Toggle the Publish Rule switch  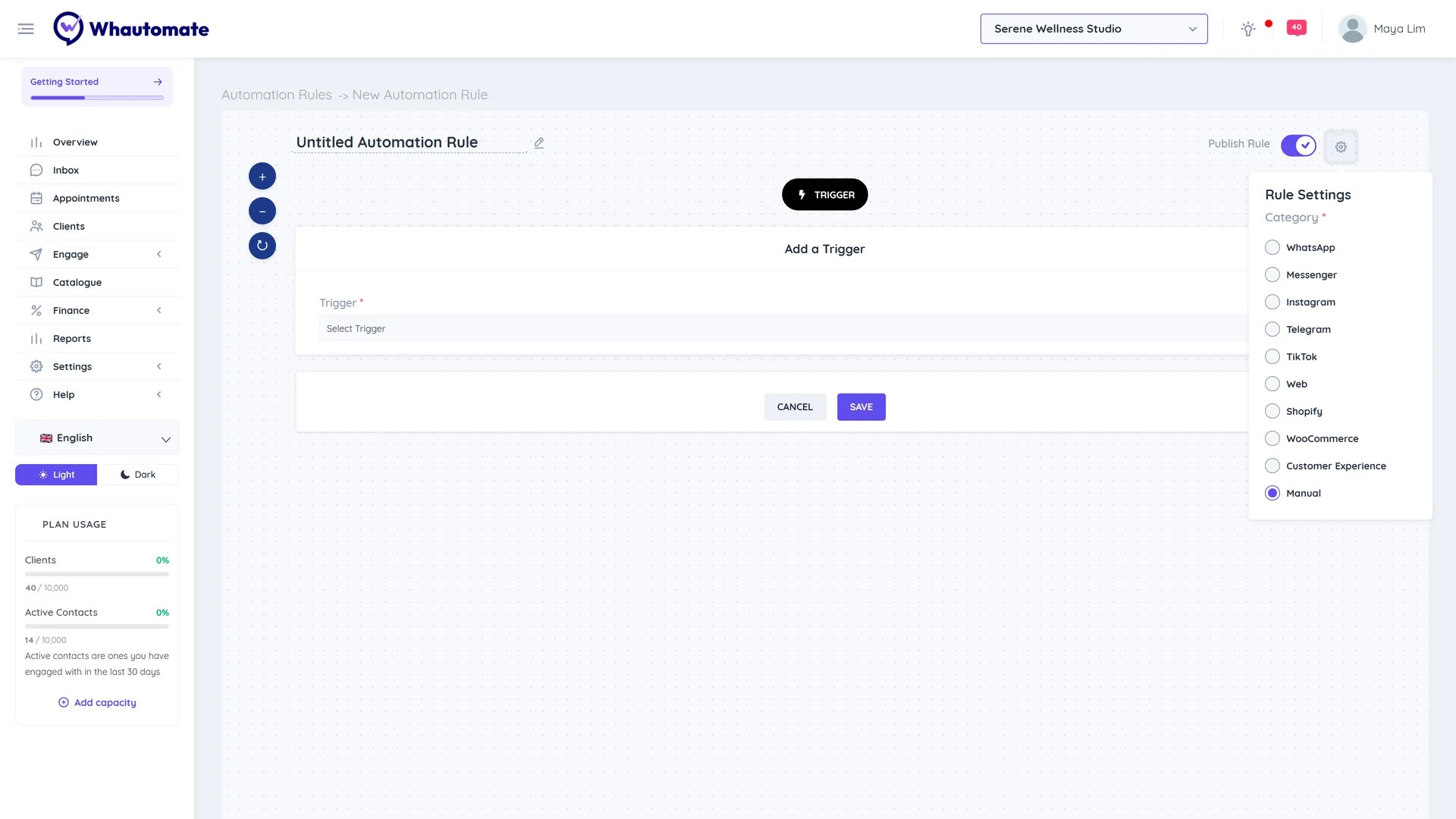pos(1298,146)
